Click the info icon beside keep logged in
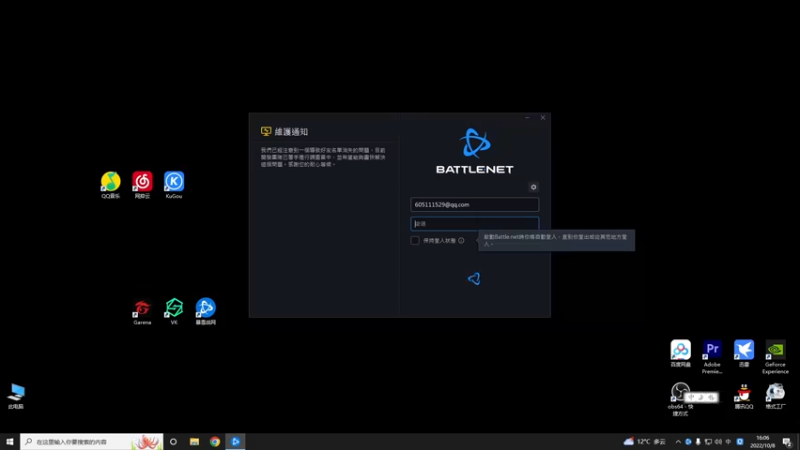 461,240
